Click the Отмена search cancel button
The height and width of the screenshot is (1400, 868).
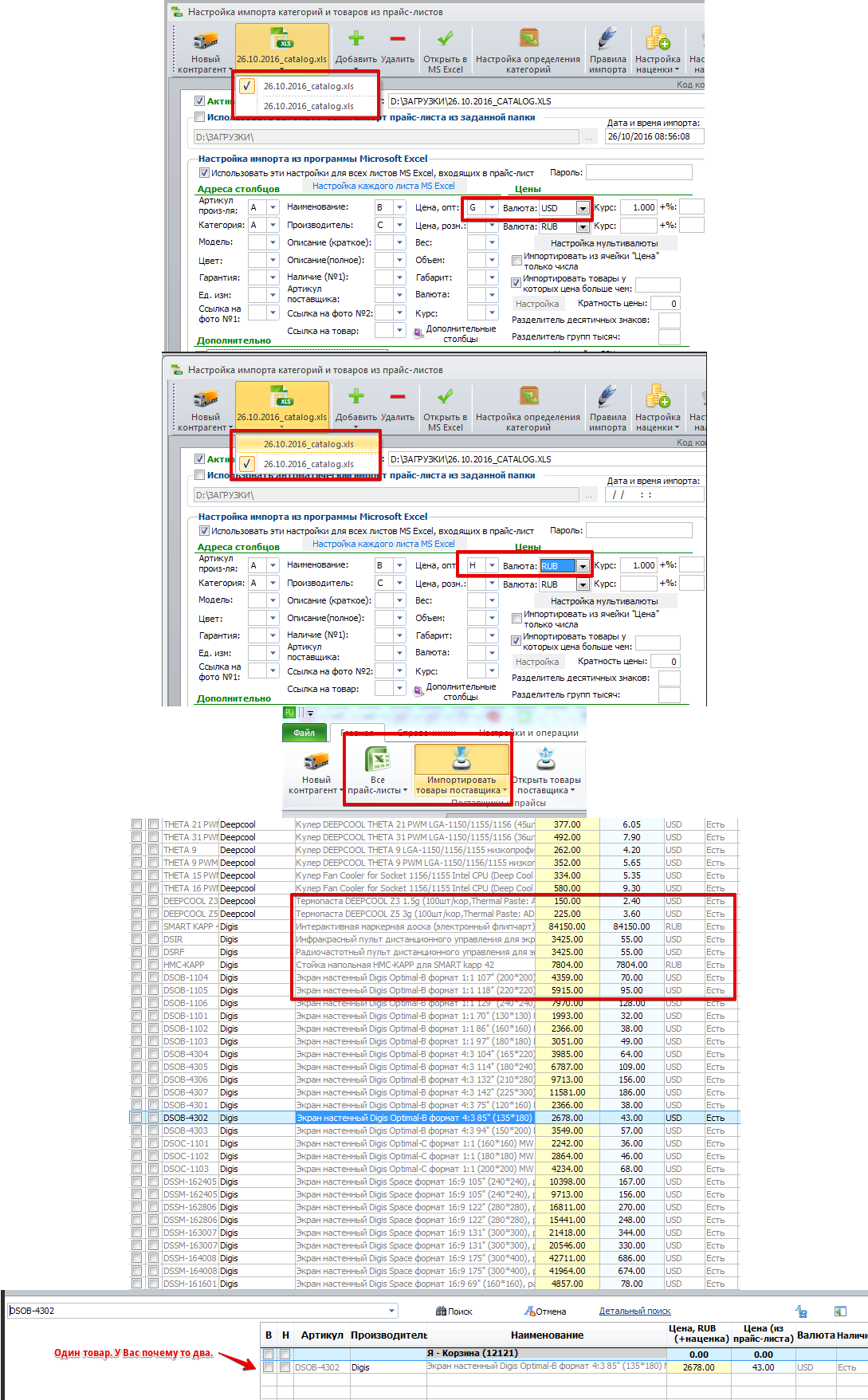545,1312
